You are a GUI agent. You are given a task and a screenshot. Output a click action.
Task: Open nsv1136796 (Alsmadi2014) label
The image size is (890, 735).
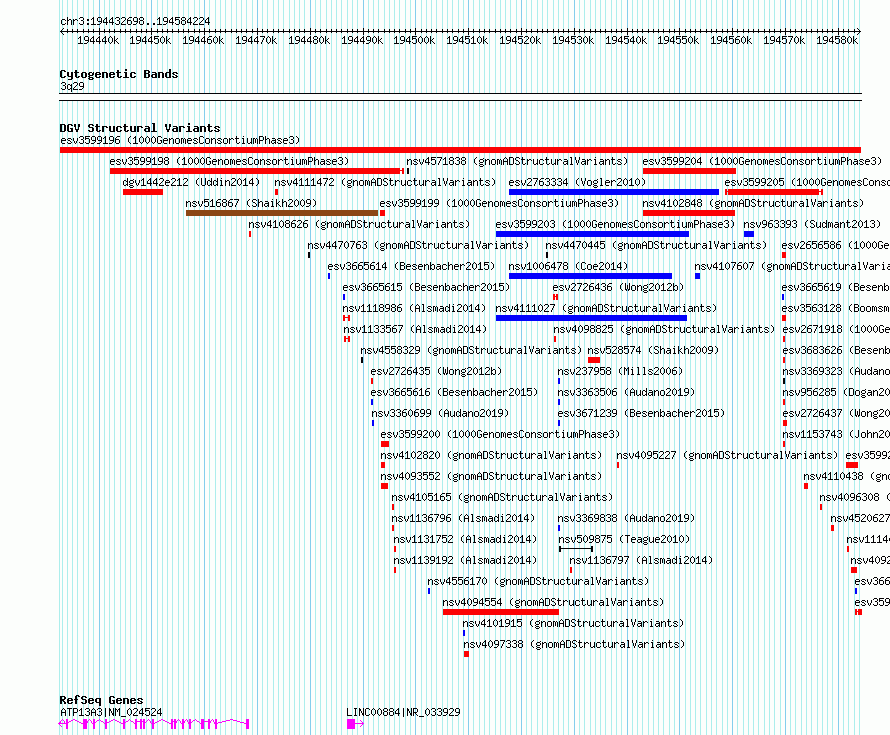463,518
